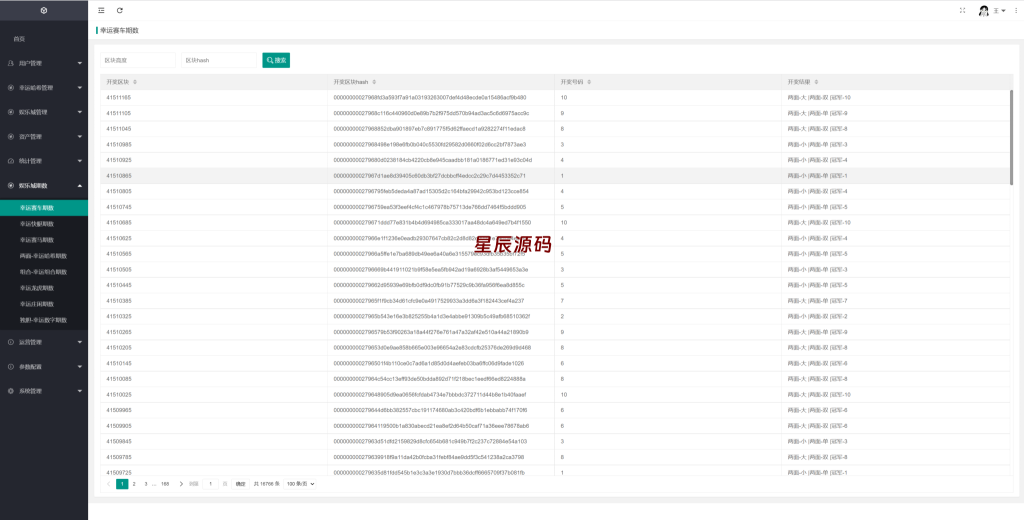
Task: Click block number 41509725 cell
Action: click(x=119, y=472)
